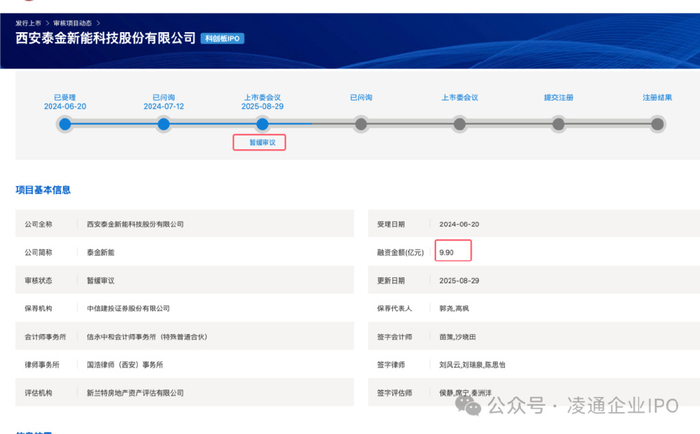Click the page title 西安泰金新能科技股份有限公司 in the blue banner
The height and width of the screenshot is (434, 700).
[106, 38]
